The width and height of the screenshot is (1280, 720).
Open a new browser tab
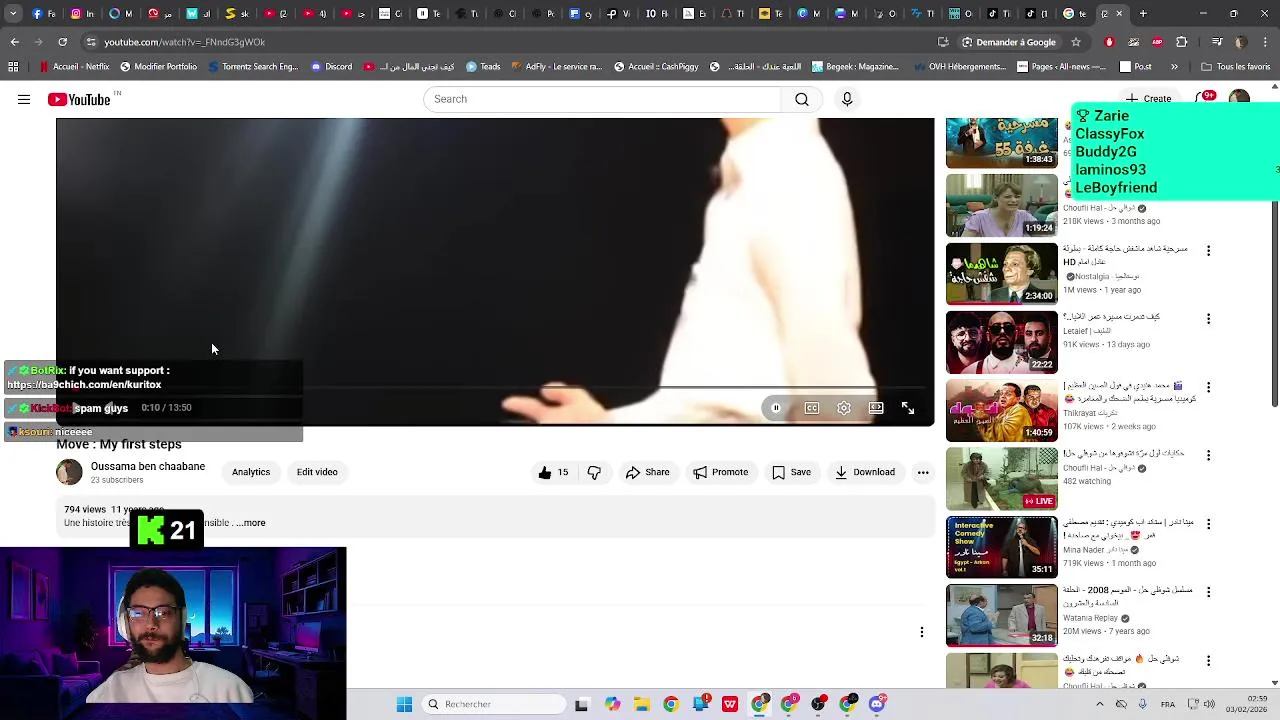click(x=1143, y=14)
